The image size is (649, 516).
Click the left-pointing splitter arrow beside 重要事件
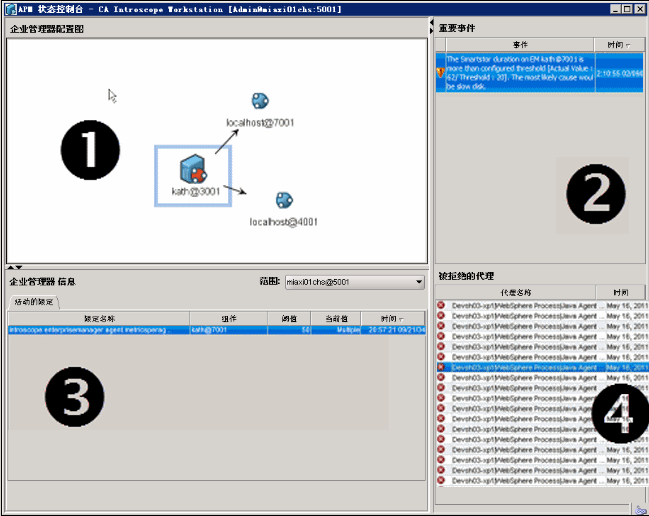click(x=431, y=22)
